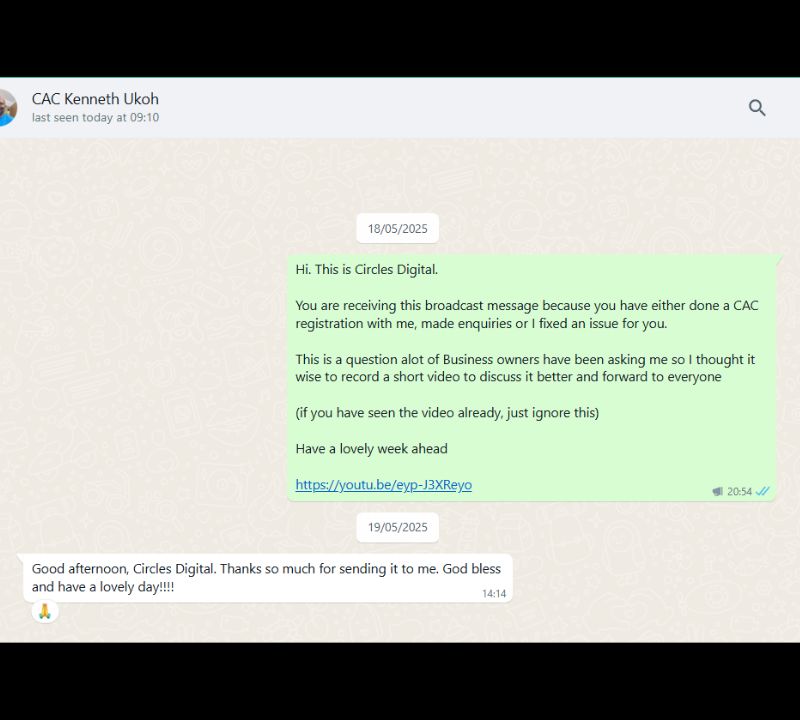Click the and have a lovely day!!!! text
This screenshot has height=720, width=800.
tap(103, 587)
